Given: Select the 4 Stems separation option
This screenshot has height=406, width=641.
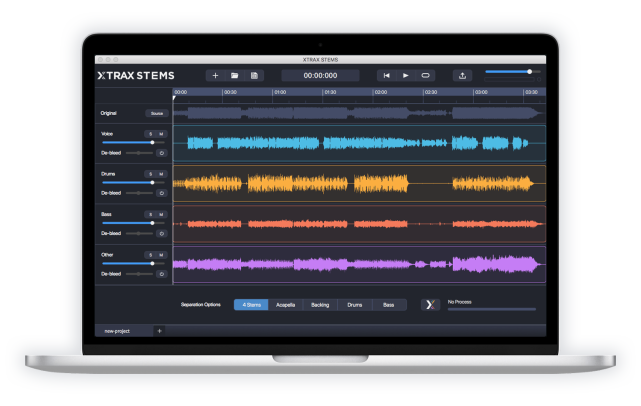Looking at the screenshot, I should pyautogui.click(x=251, y=305).
